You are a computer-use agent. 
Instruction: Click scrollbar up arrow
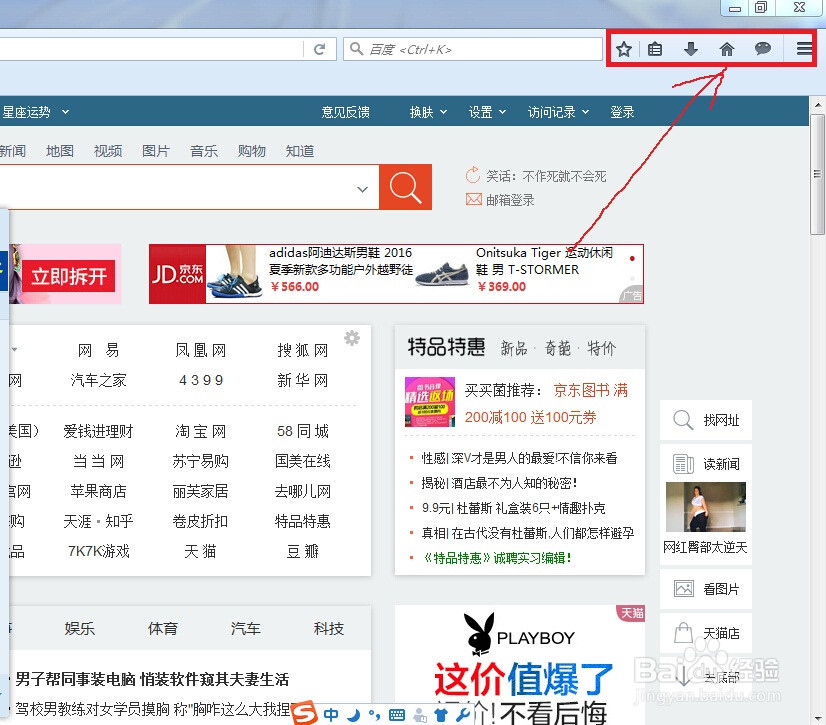pyautogui.click(x=818, y=105)
